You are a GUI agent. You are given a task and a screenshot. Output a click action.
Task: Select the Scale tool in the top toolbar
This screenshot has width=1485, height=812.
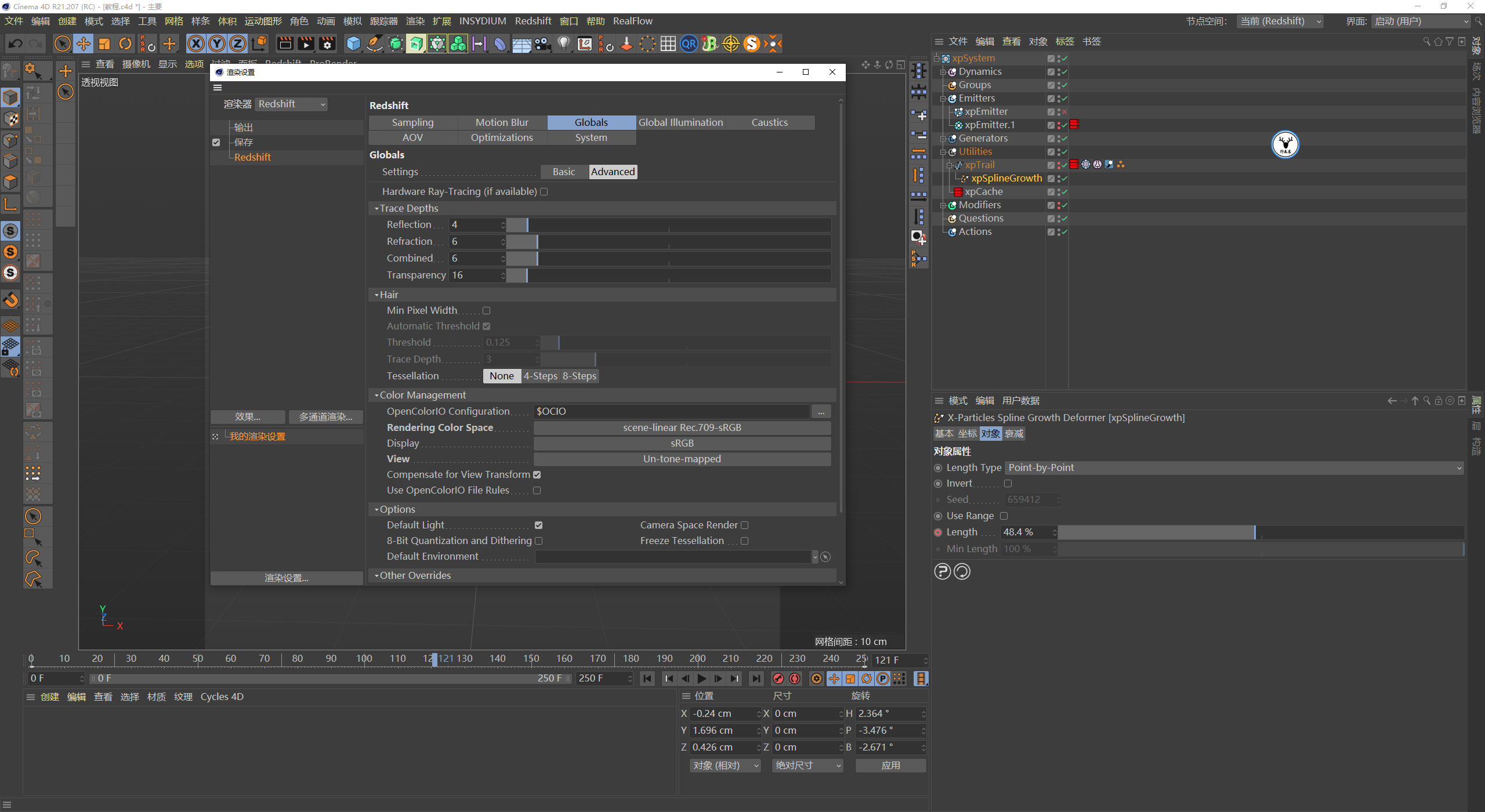(x=104, y=43)
